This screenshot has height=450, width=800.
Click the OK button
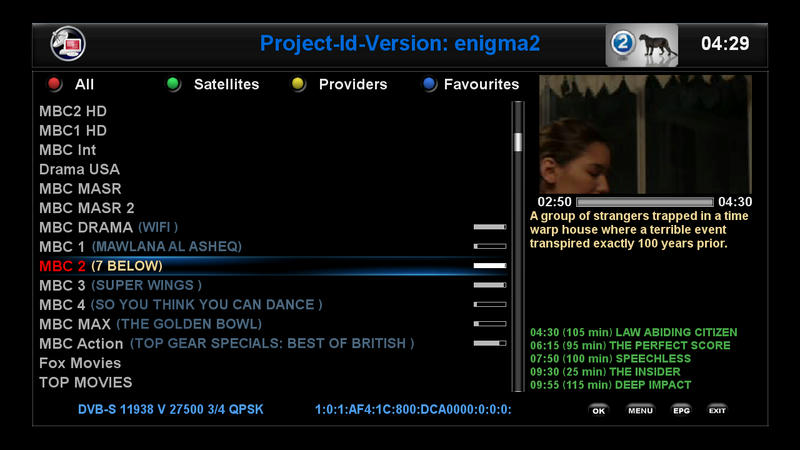[x=598, y=410]
